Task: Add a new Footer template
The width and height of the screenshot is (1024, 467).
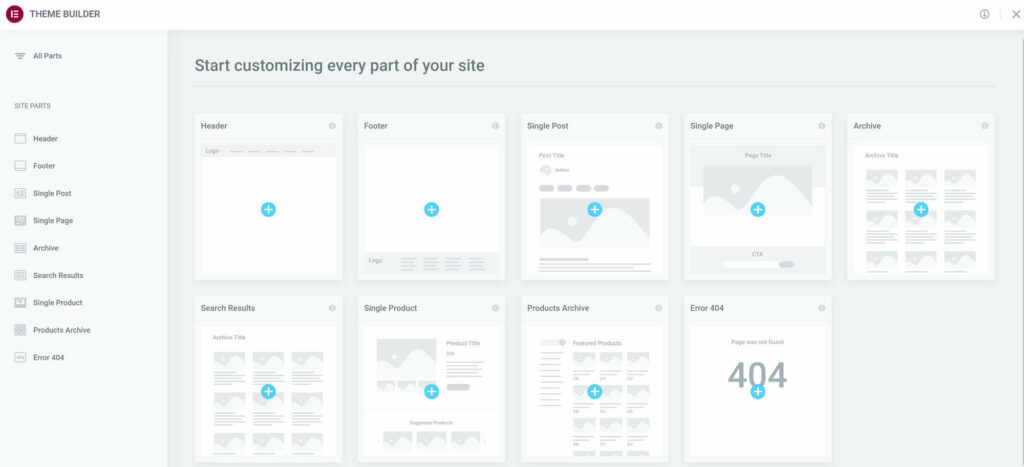Action: click(x=432, y=210)
